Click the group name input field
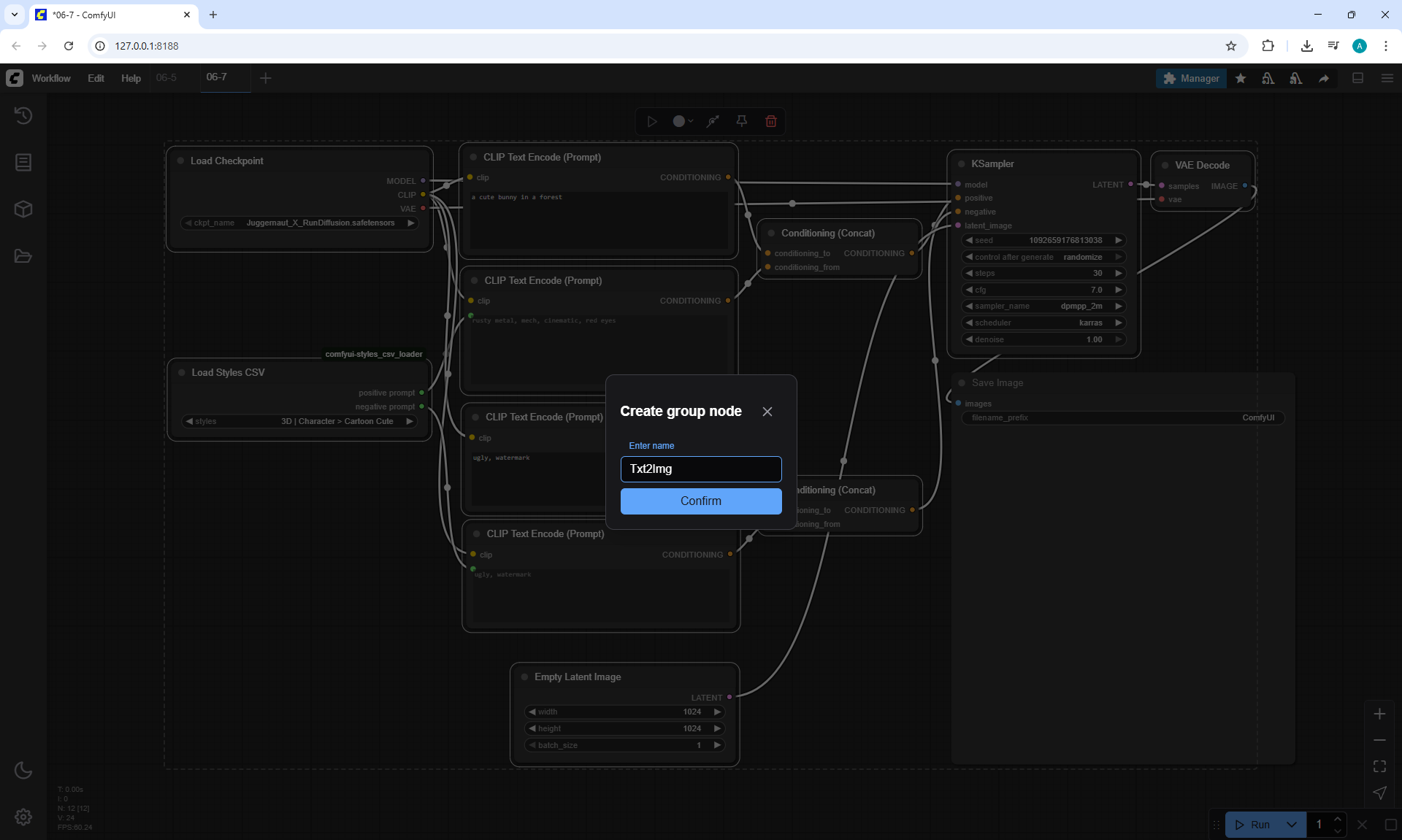 700,469
